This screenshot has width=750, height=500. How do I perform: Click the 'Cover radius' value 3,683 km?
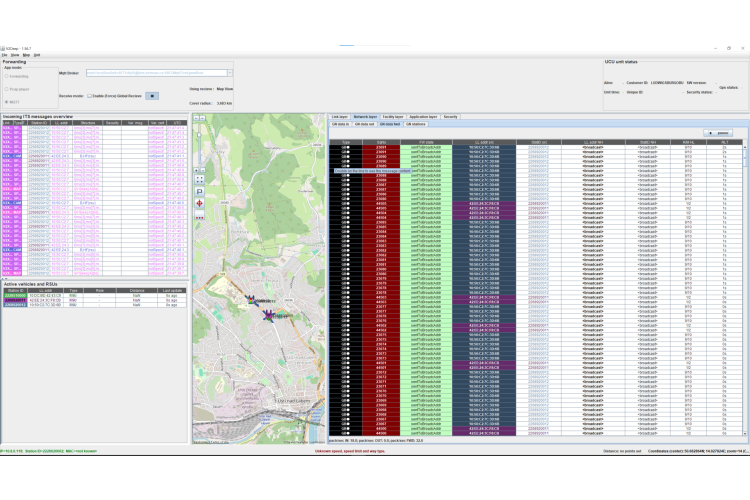224,103
